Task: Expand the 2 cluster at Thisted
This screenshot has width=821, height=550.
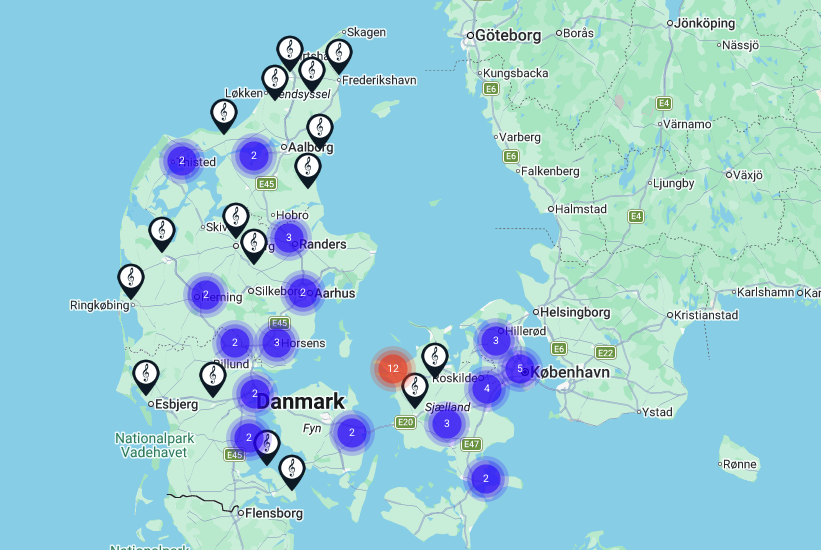Action: click(182, 159)
